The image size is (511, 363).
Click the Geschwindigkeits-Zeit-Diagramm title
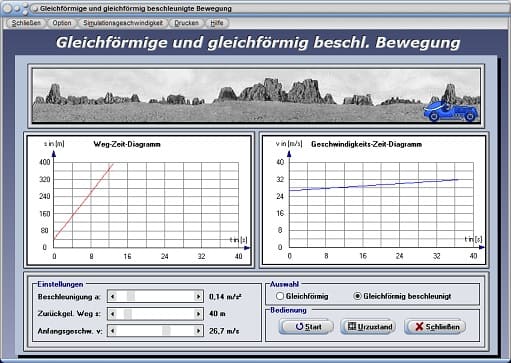click(x=366, y=144)
